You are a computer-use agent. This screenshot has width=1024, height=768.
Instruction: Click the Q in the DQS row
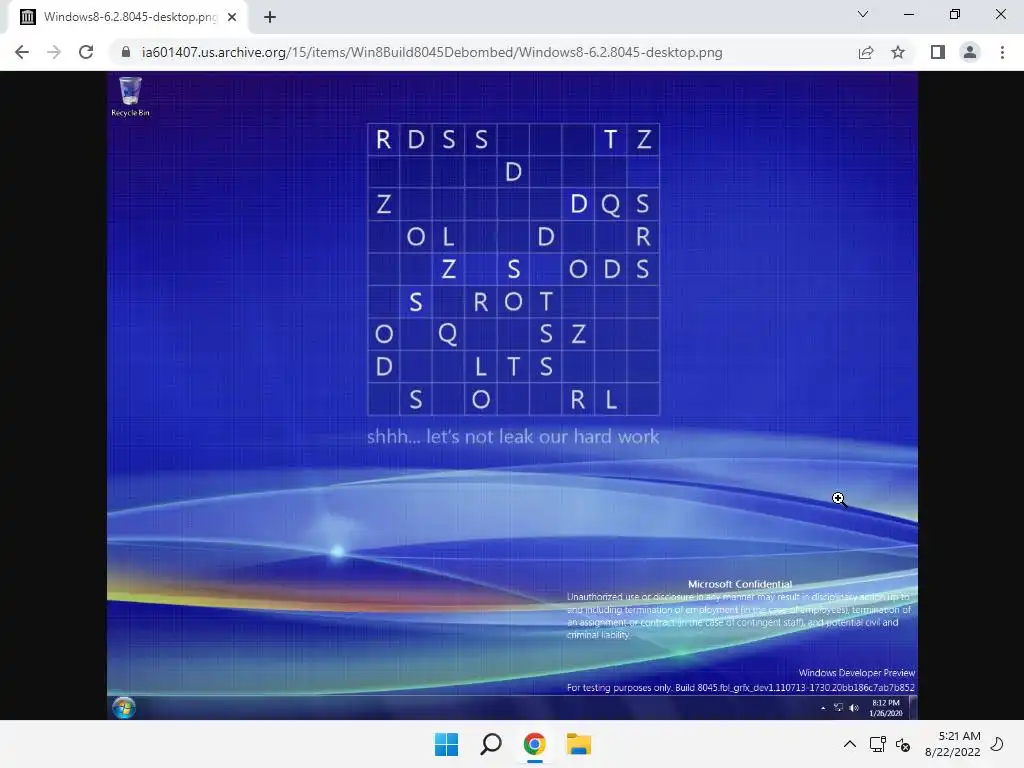611,204
